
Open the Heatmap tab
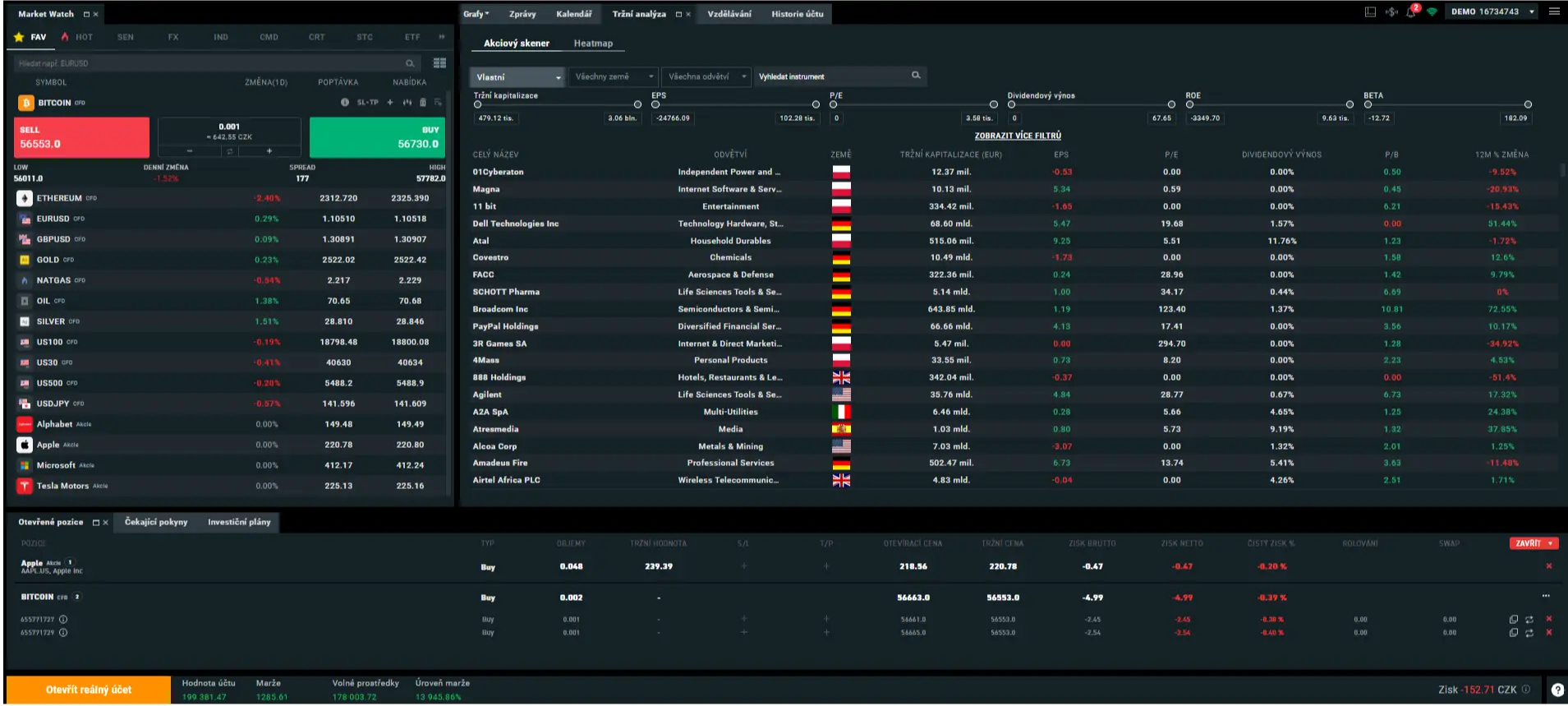tap(593, 44)
